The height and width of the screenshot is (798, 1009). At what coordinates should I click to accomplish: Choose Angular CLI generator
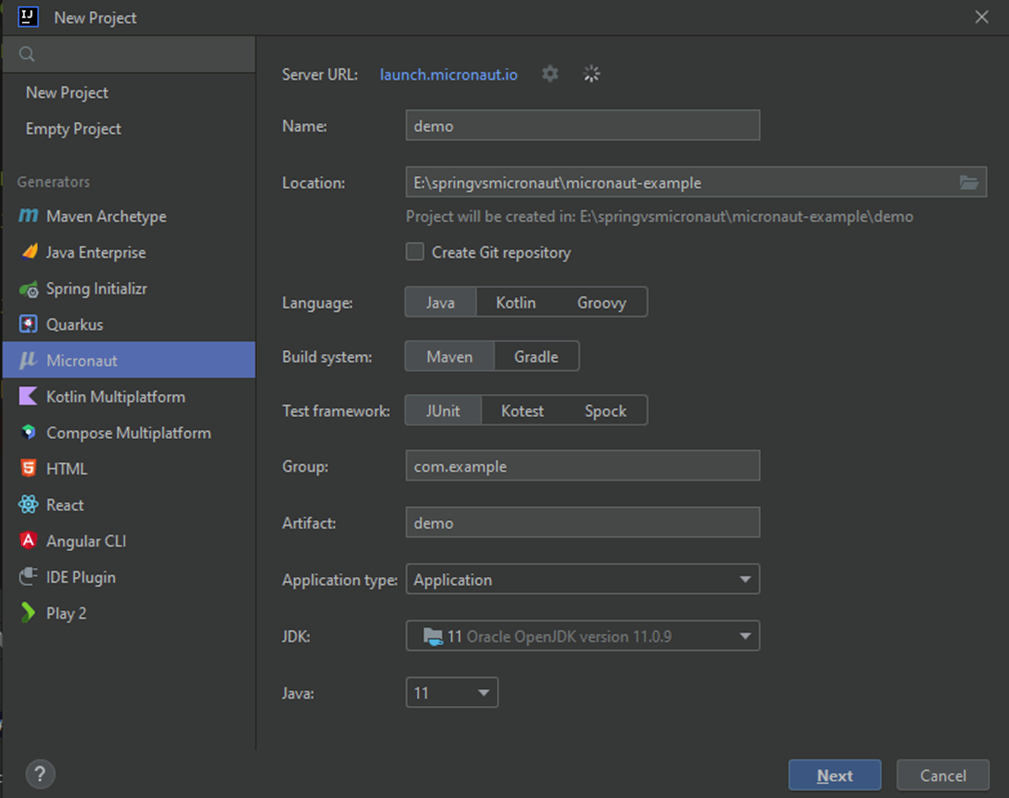click(x=129, y=541)
